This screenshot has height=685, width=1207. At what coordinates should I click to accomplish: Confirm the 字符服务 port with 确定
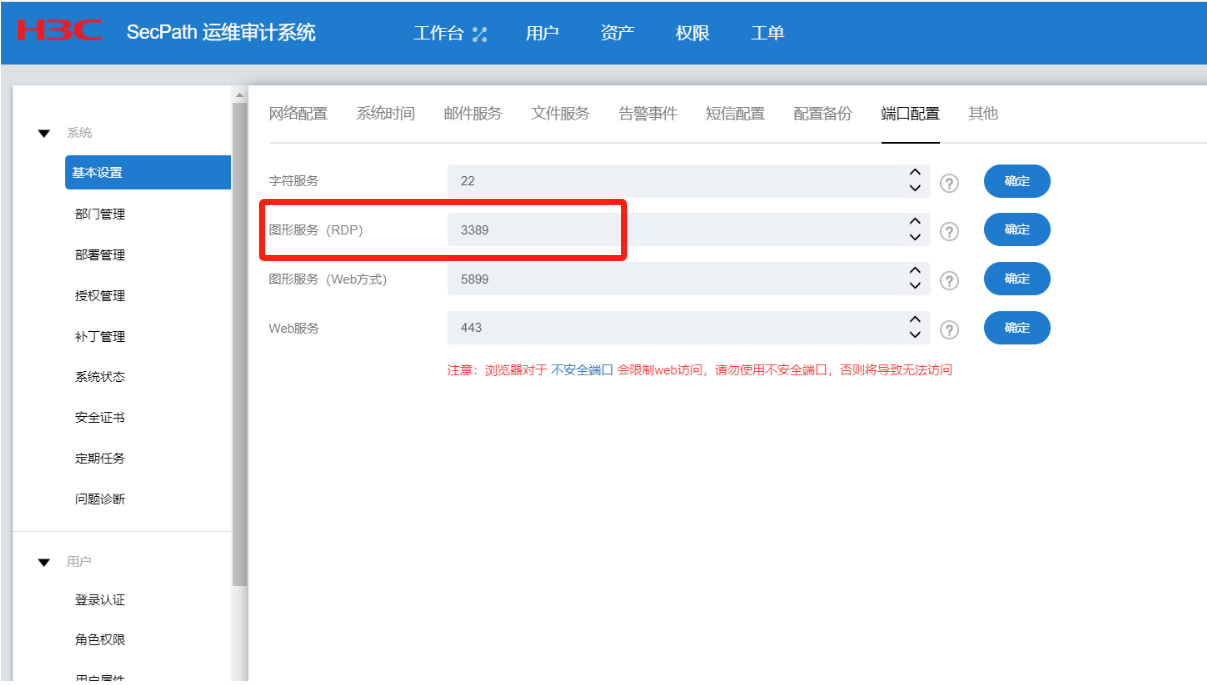tap(1017, 181)
